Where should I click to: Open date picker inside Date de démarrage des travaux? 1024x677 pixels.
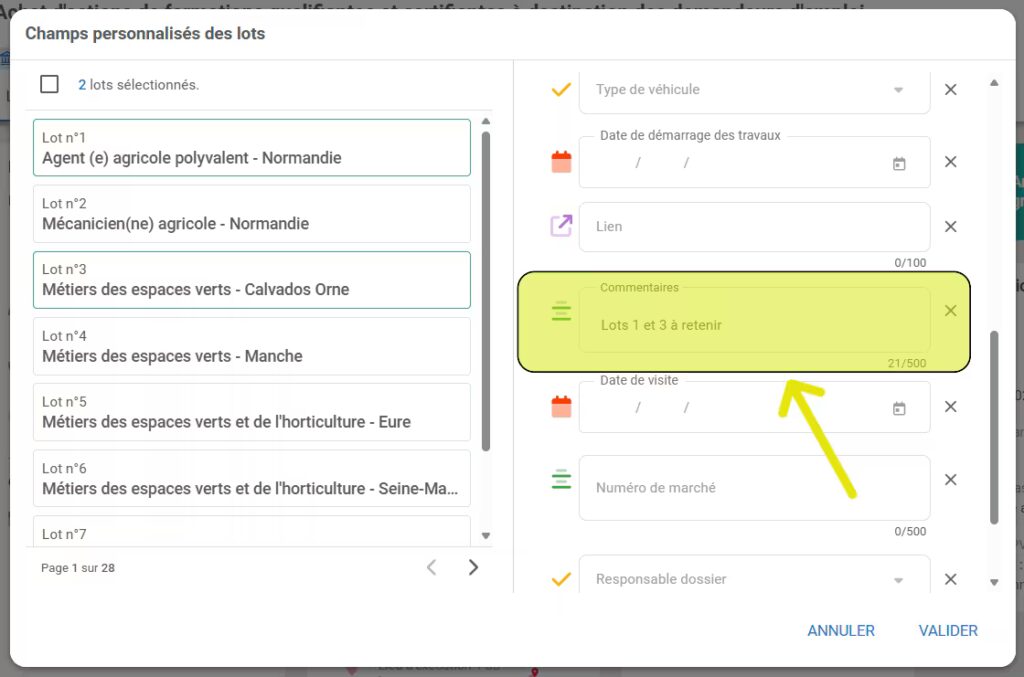[899, 161]
